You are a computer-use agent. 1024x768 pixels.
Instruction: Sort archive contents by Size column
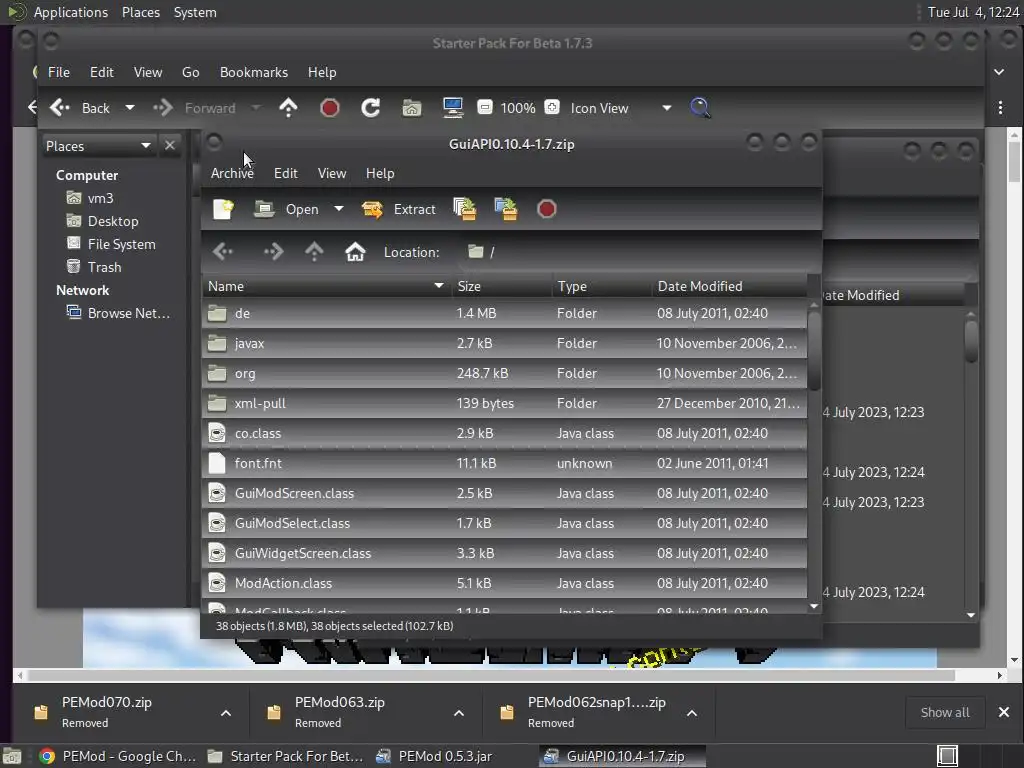501,286
